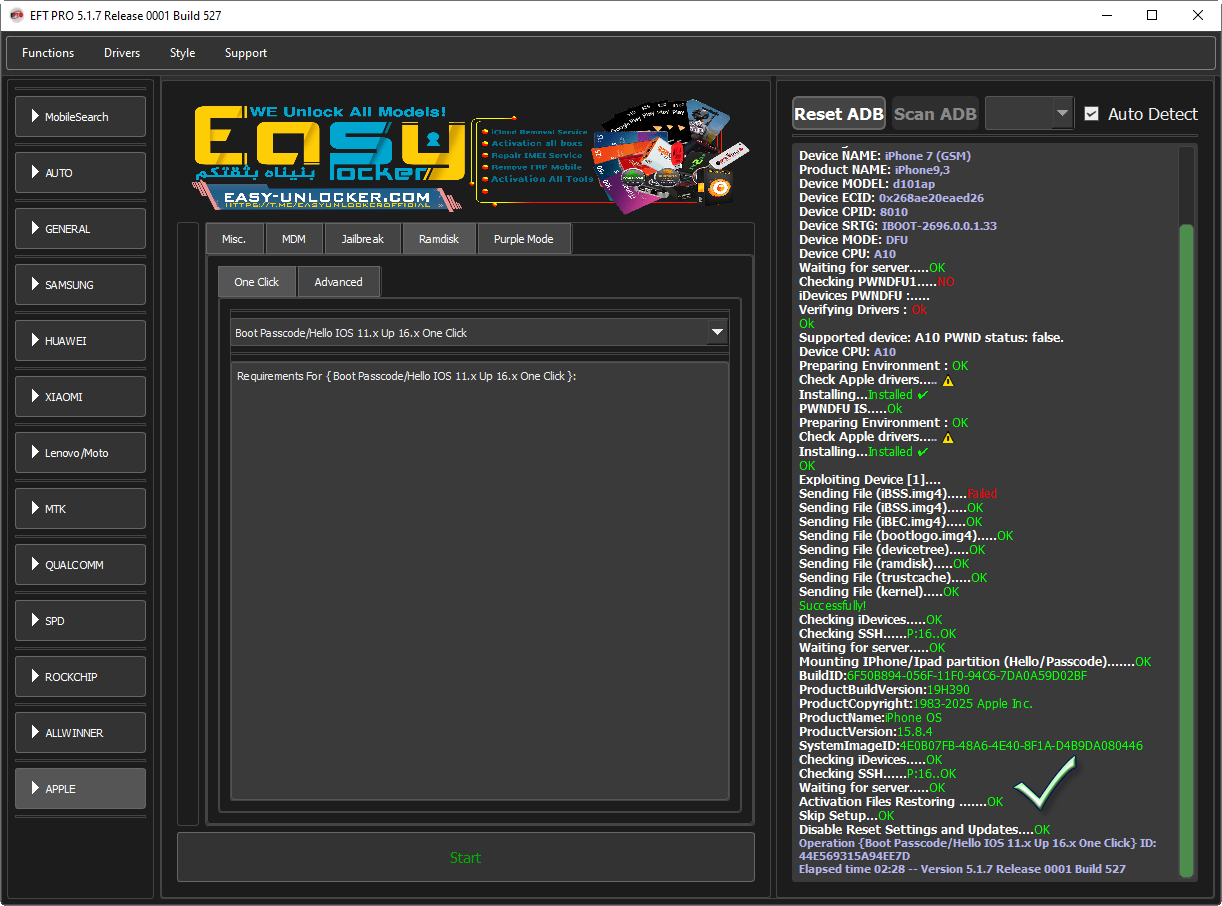The image size is (1222, 906).
Task: Expand the QUALCOMM section
Action: click(81, 565)
